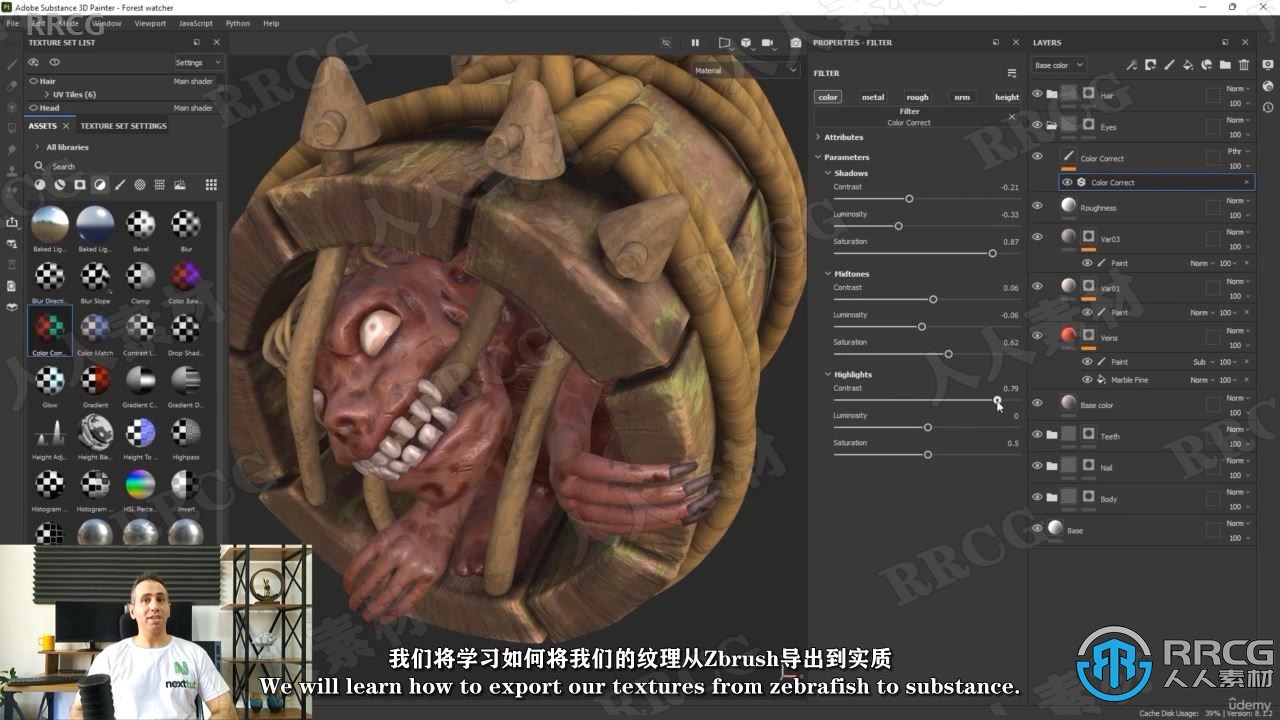Screen dimensions: 1280x720
Task: Click the add fill layer bucket icon
Action: click(1188, 65)
